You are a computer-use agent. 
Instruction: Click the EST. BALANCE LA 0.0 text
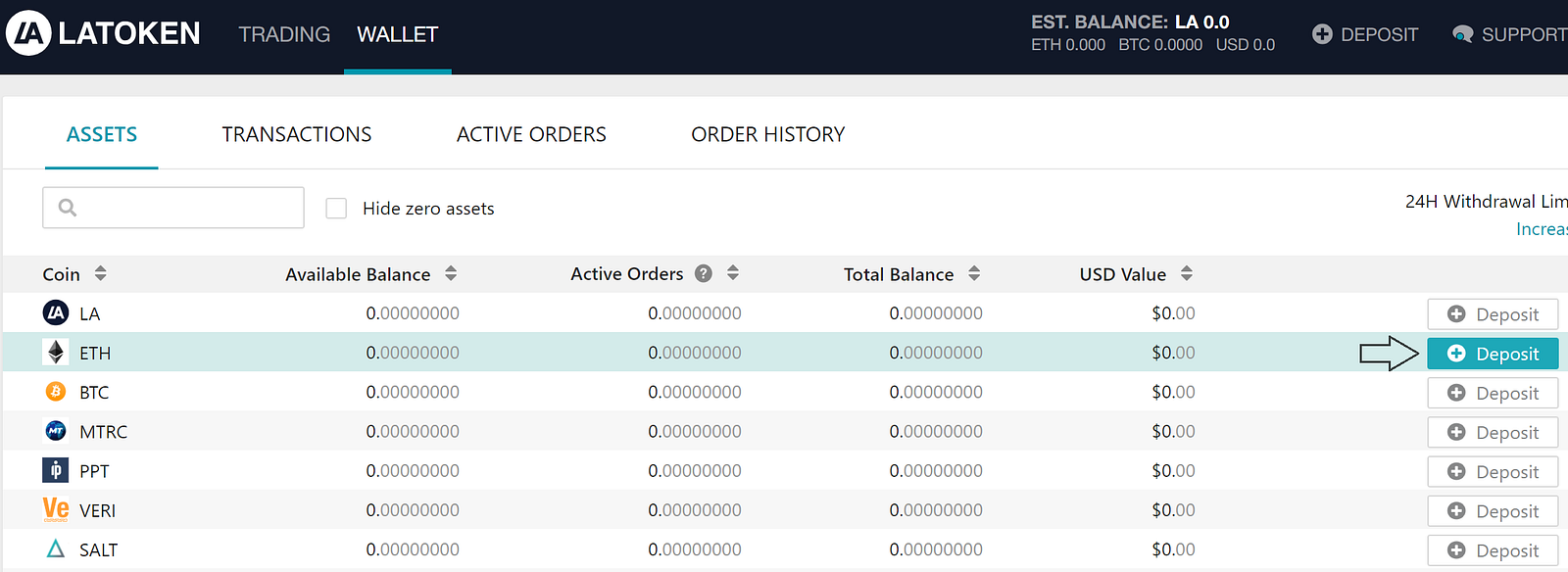coord(1130,22)
